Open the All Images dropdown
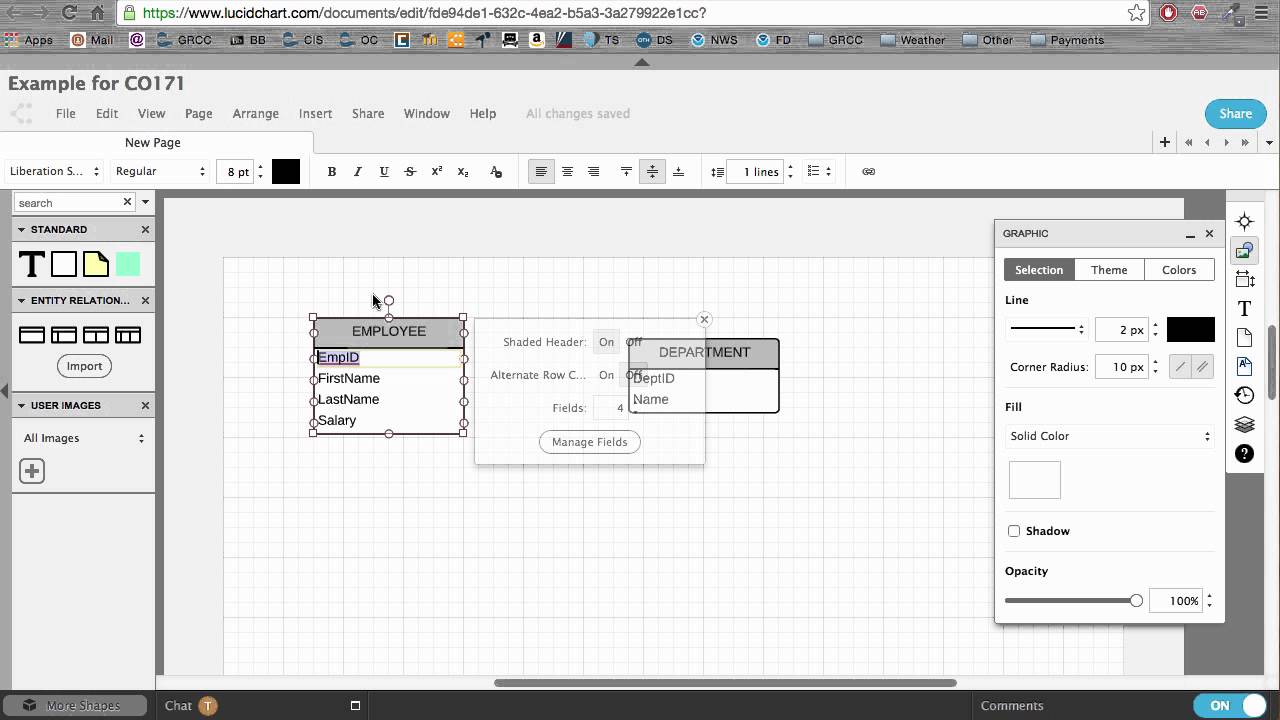Screen dimensions: 1280x720 pos(84,438)
